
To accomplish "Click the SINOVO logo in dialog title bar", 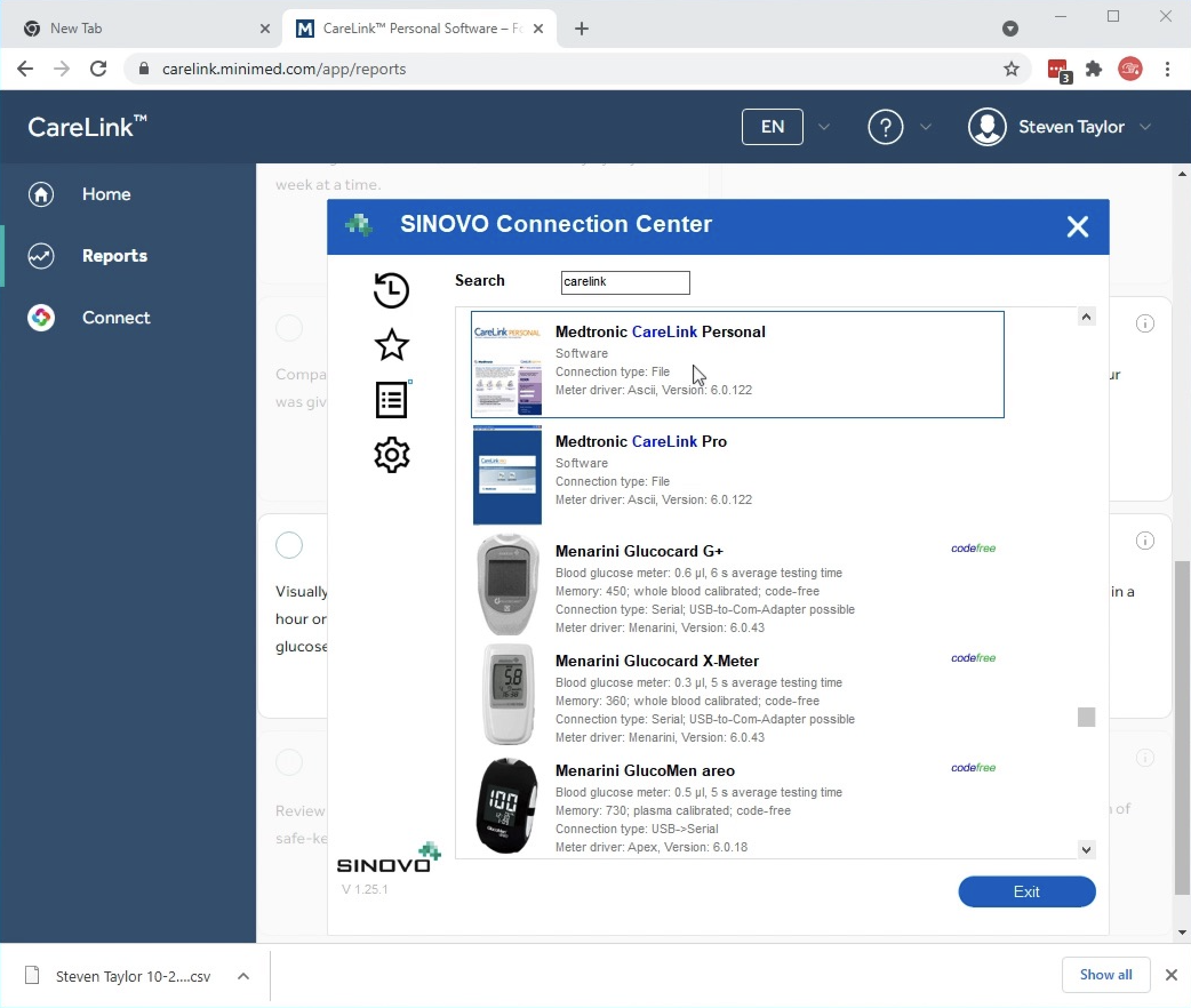I will [x=359, y=225].
